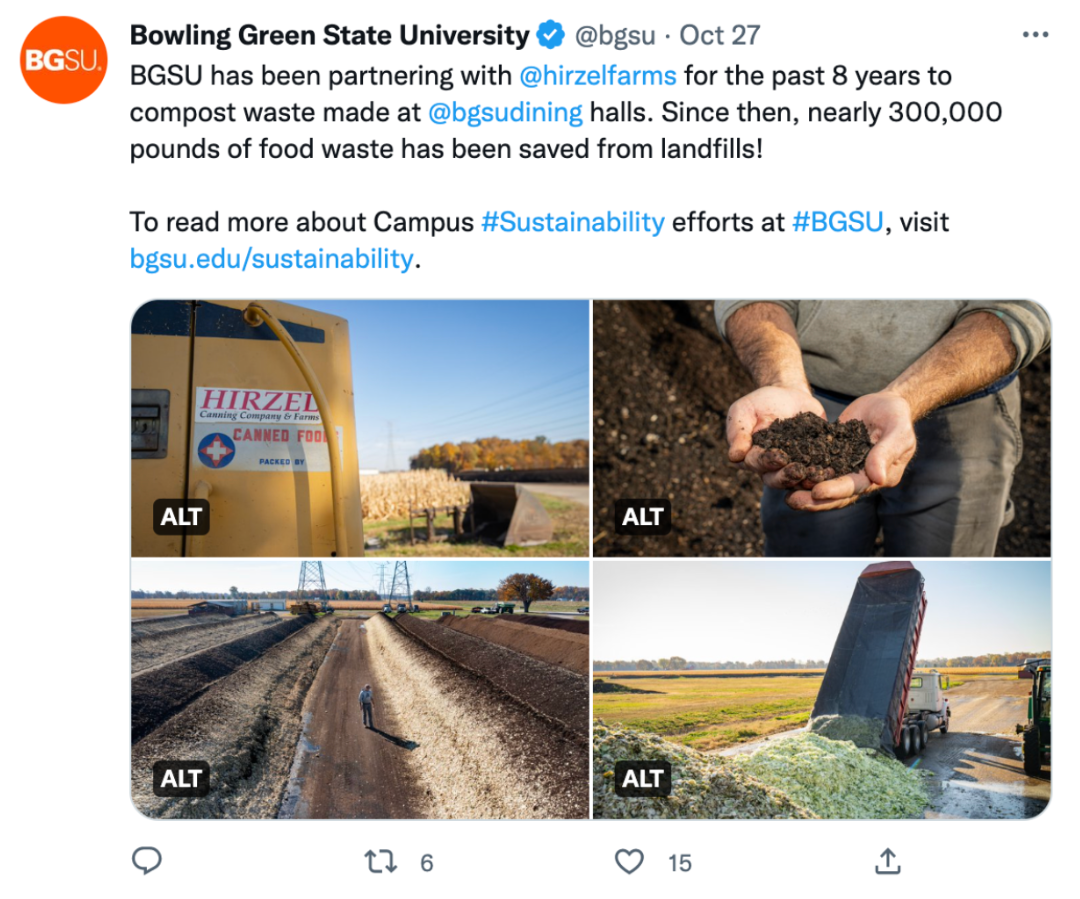Image resolution: width=1080 pixels, height=899 pixels.
Task: Visit the bgsu.edu/sustainability link
Action: pyautogui.click(x=271, y=258)
